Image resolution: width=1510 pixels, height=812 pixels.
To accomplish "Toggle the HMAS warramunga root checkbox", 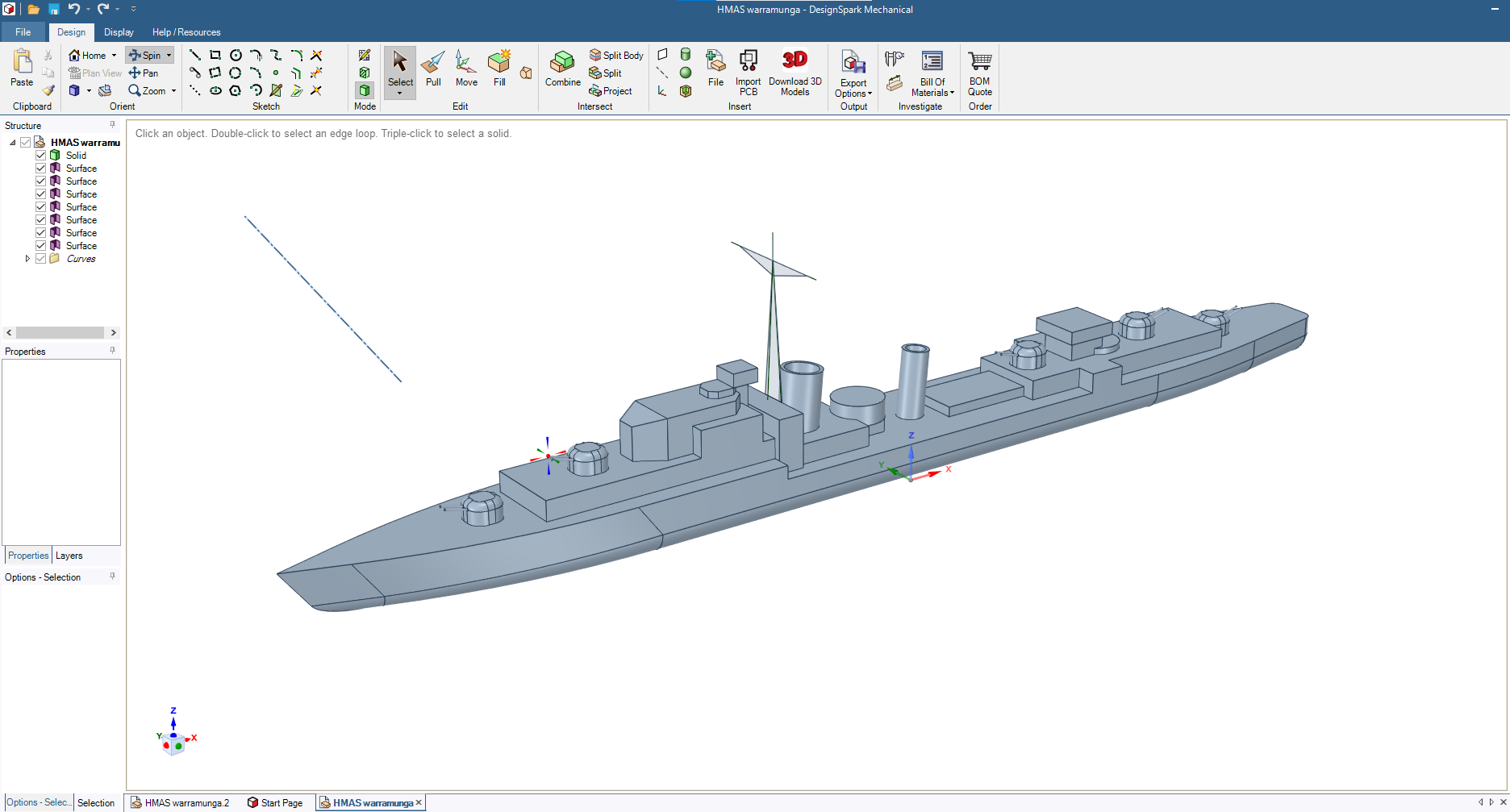I will (26, 143).
